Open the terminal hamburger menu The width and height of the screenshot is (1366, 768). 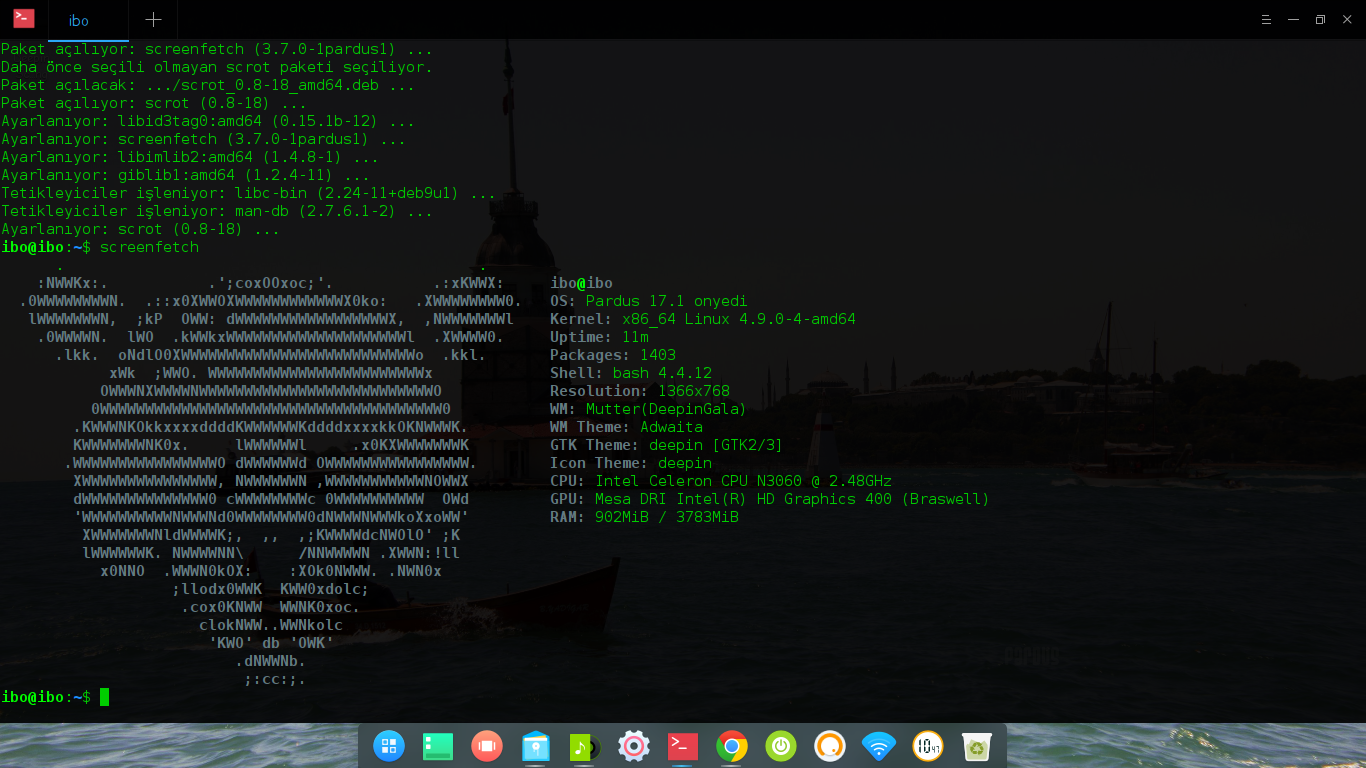click(1266, 20)
